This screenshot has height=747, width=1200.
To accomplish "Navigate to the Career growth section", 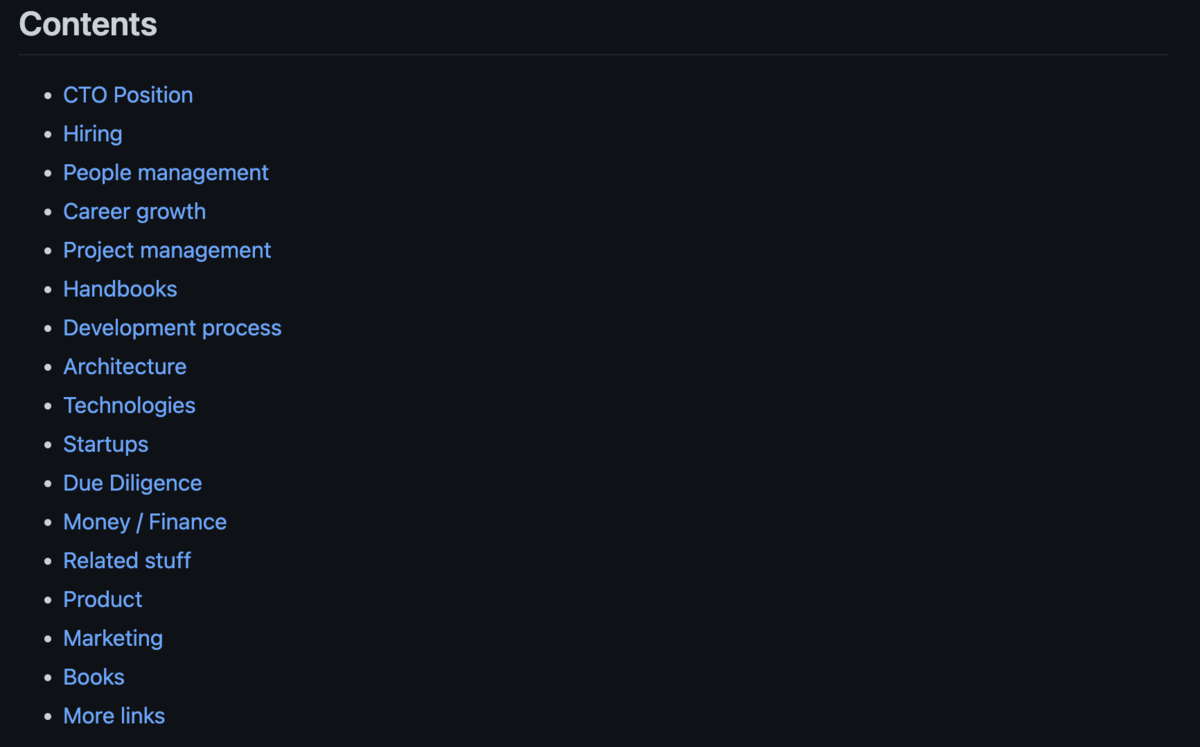I will 134,211.
